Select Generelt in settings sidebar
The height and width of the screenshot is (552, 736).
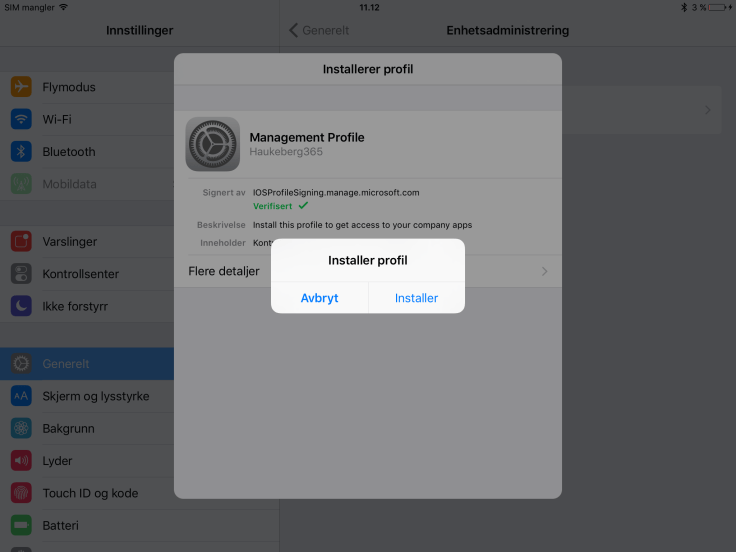[66, 364]
